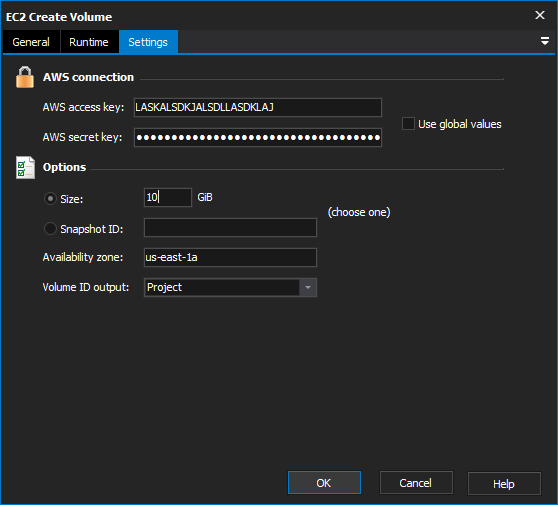Click the AWS connection padlock icon
Screen dimensions: 558x505
[25, 77]
